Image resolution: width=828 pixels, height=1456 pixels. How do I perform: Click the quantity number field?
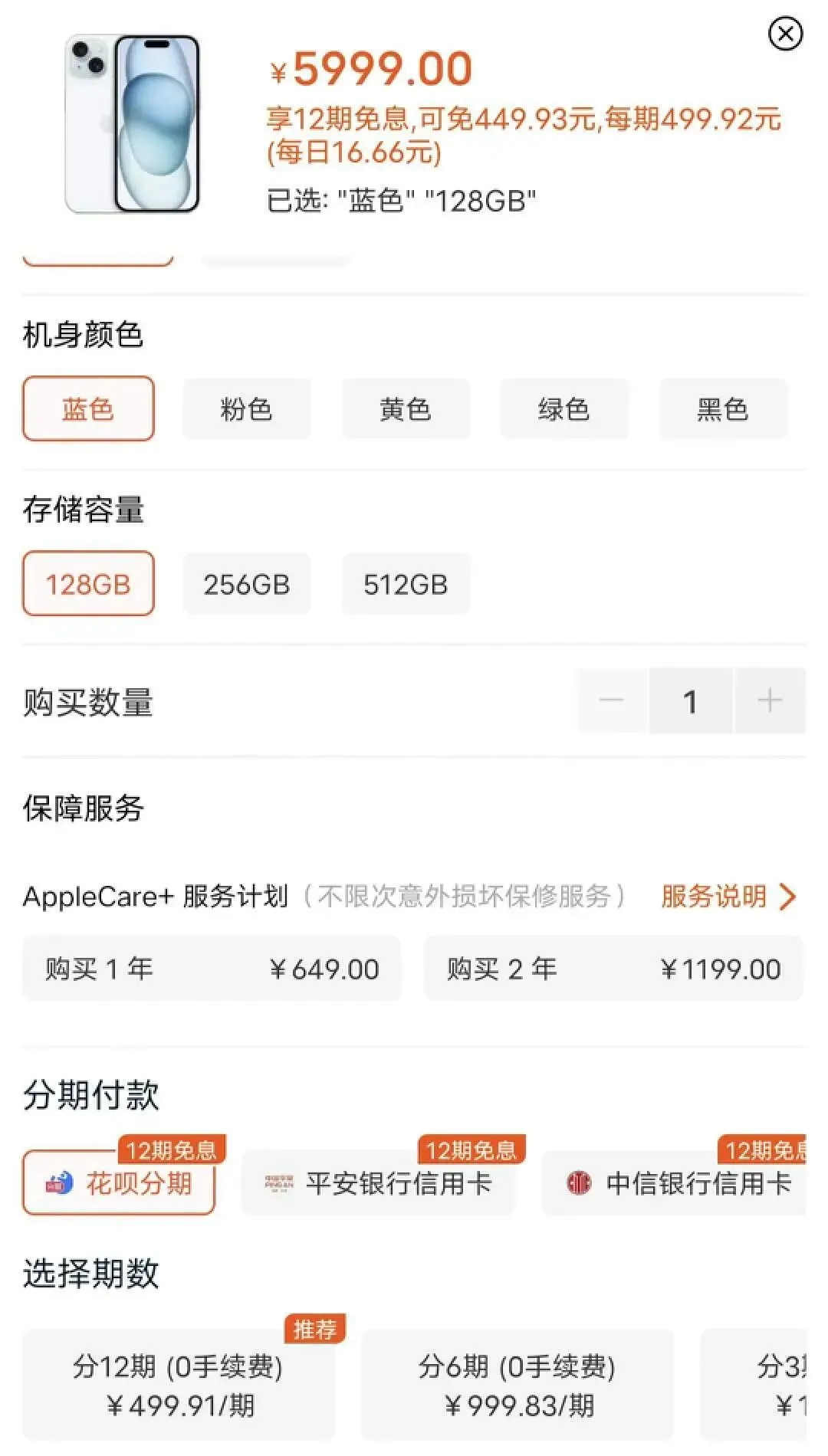690,700
